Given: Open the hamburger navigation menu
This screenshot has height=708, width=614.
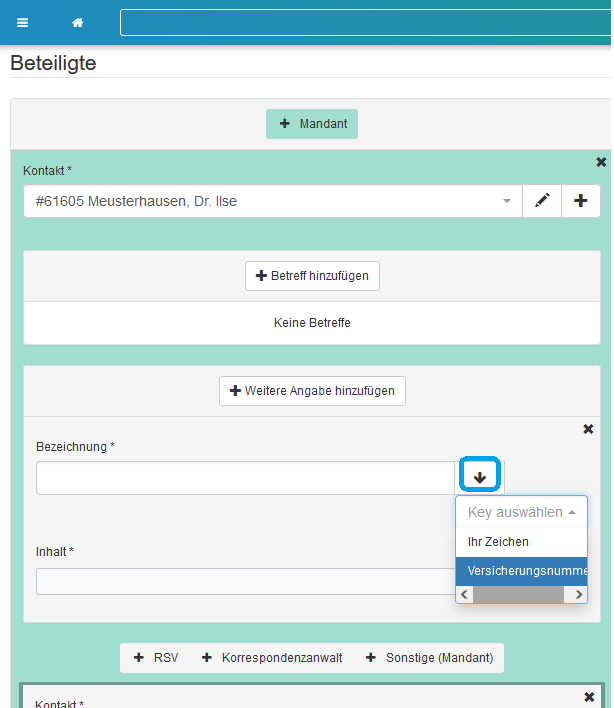Looking at the screenshot, I should (x=23, y=23).
